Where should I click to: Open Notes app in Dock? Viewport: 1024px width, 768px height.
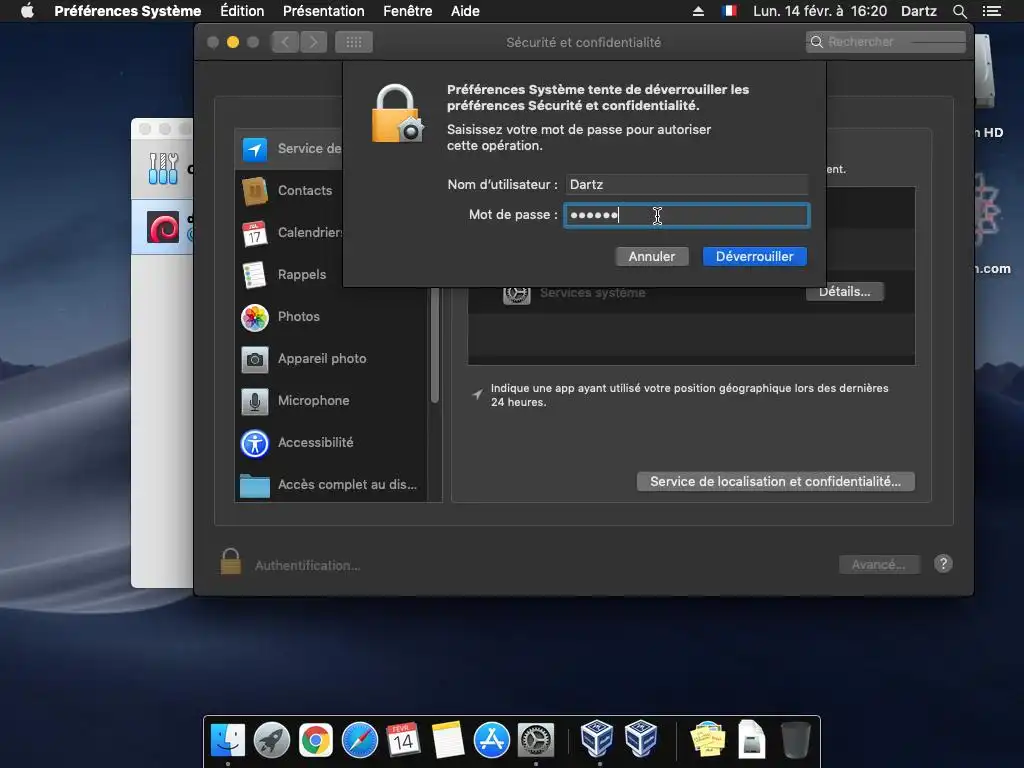[x=447, y=740]
